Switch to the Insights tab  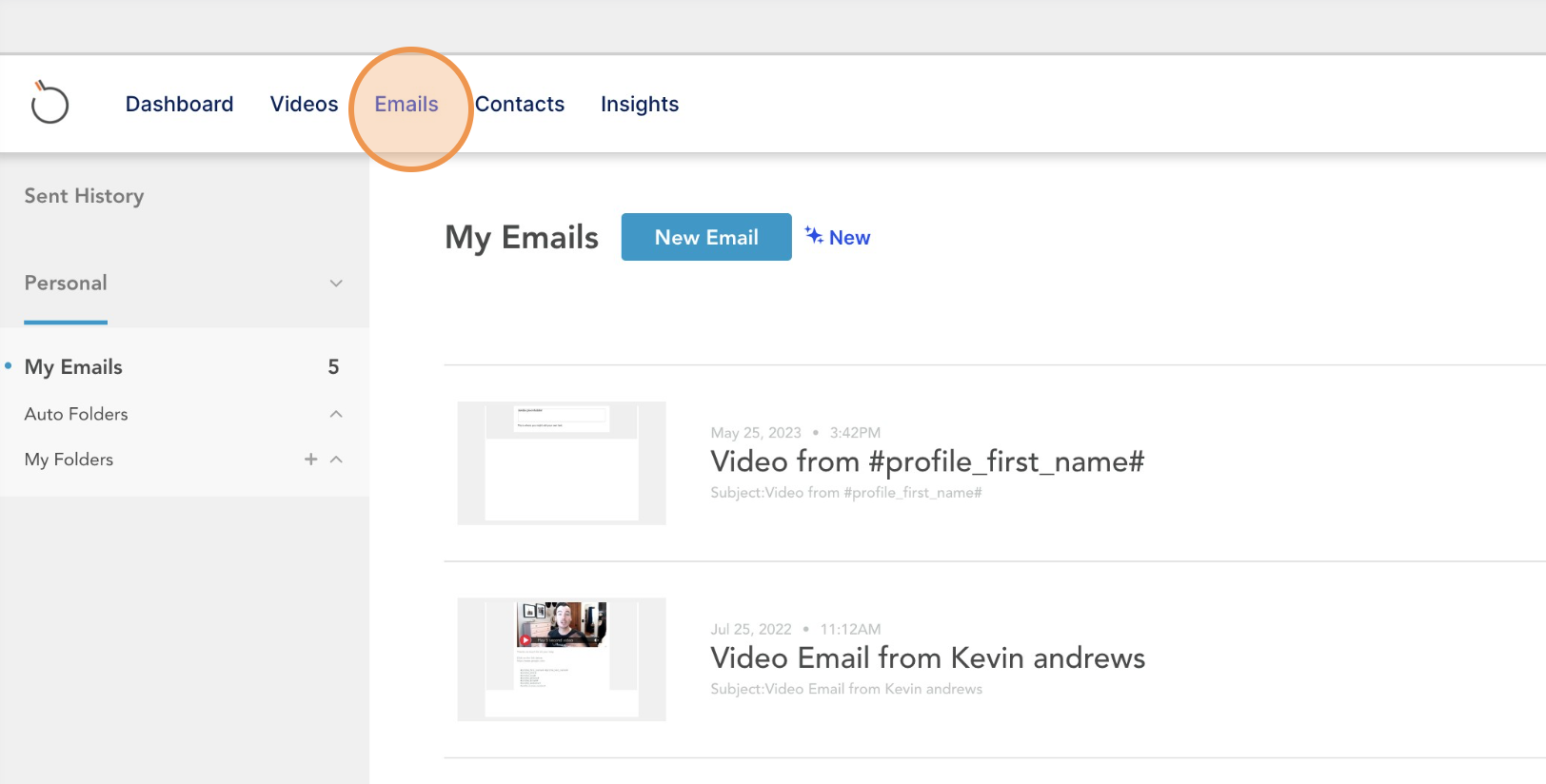point(640,104)
